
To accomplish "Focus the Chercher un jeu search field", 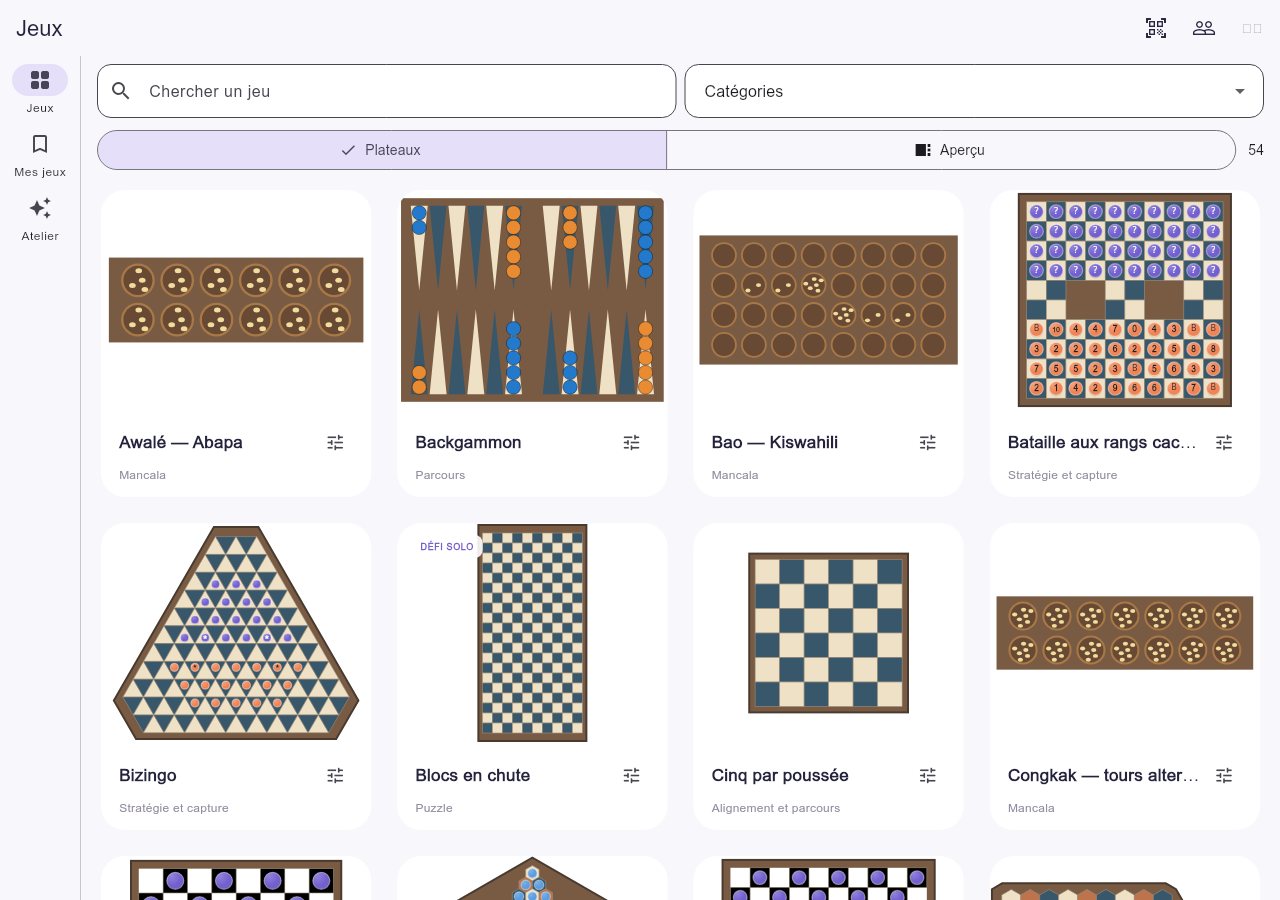I will pyautogui.click(x=387, y=91).
